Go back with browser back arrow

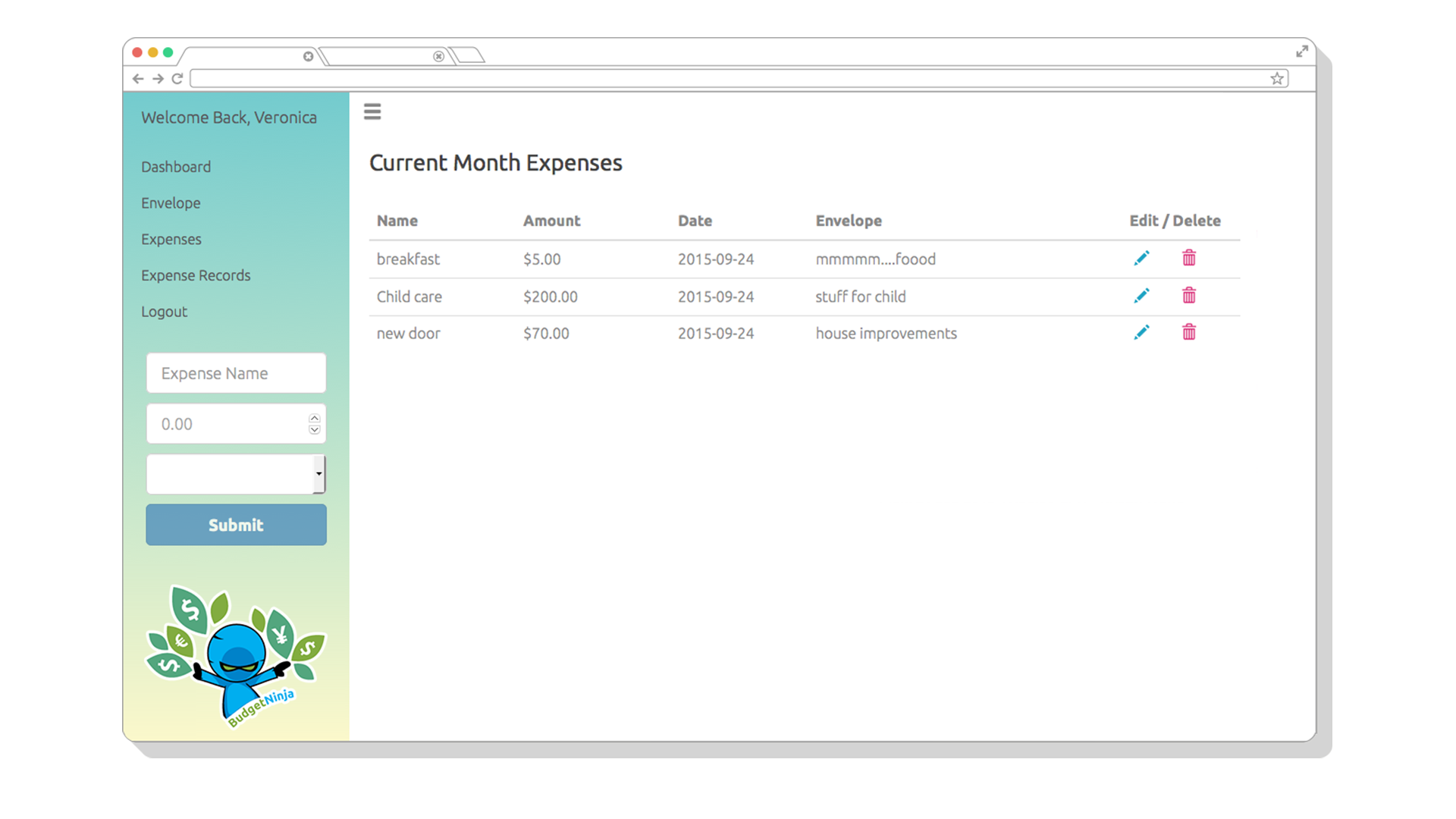tap(138, 79)
